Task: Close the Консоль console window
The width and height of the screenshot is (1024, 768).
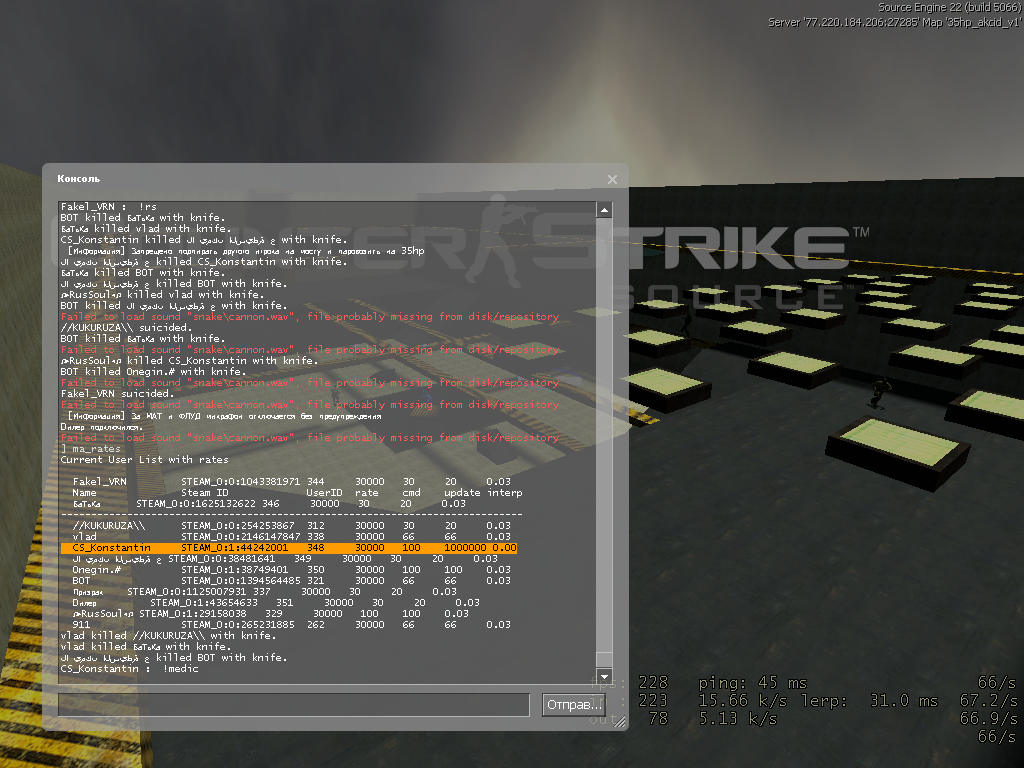Action: point(612,179)
